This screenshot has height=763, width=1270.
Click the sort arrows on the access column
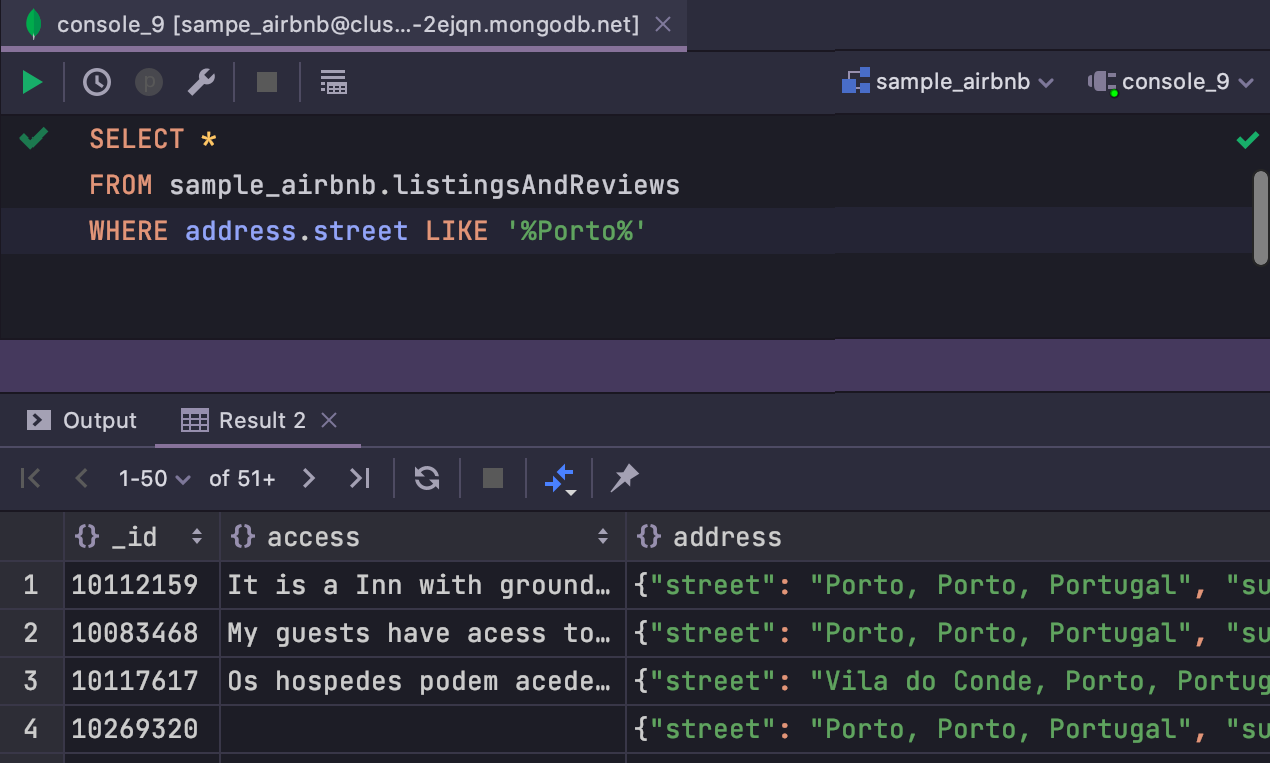[603, 537]
